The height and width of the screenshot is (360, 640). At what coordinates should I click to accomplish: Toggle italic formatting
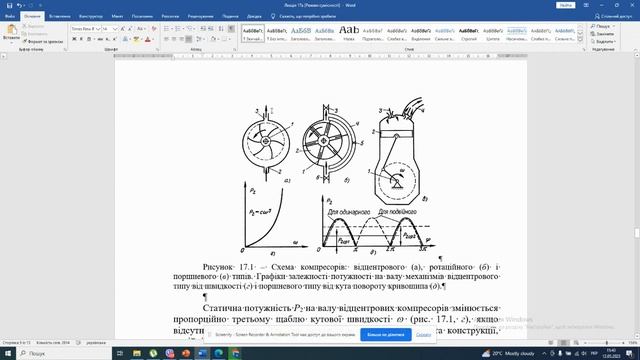81,39
